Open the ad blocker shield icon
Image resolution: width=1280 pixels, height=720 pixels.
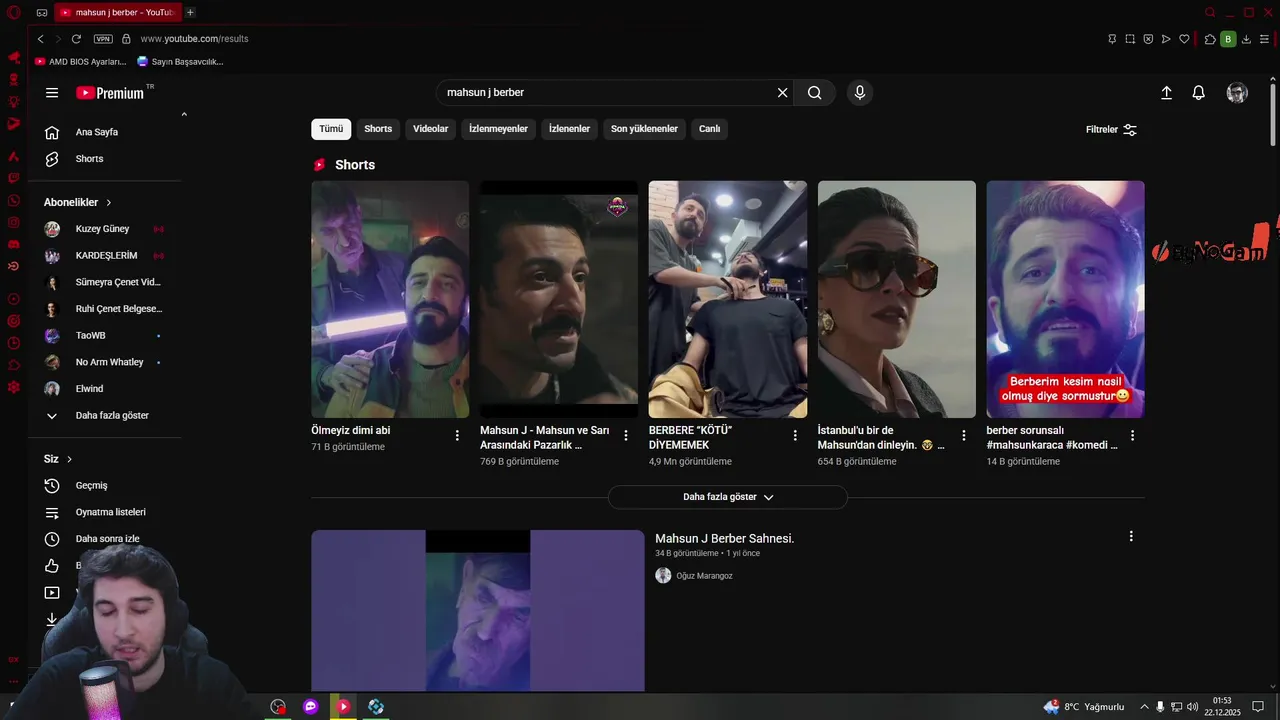[1148, 39]
